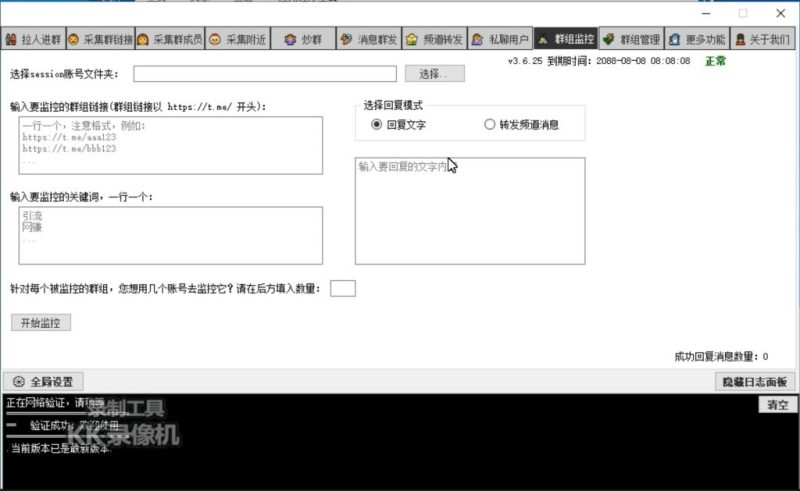Click the account quantity input box
The height and width of the screenshot is (491, 800).
pyautogui.click(x=343, y=288)
